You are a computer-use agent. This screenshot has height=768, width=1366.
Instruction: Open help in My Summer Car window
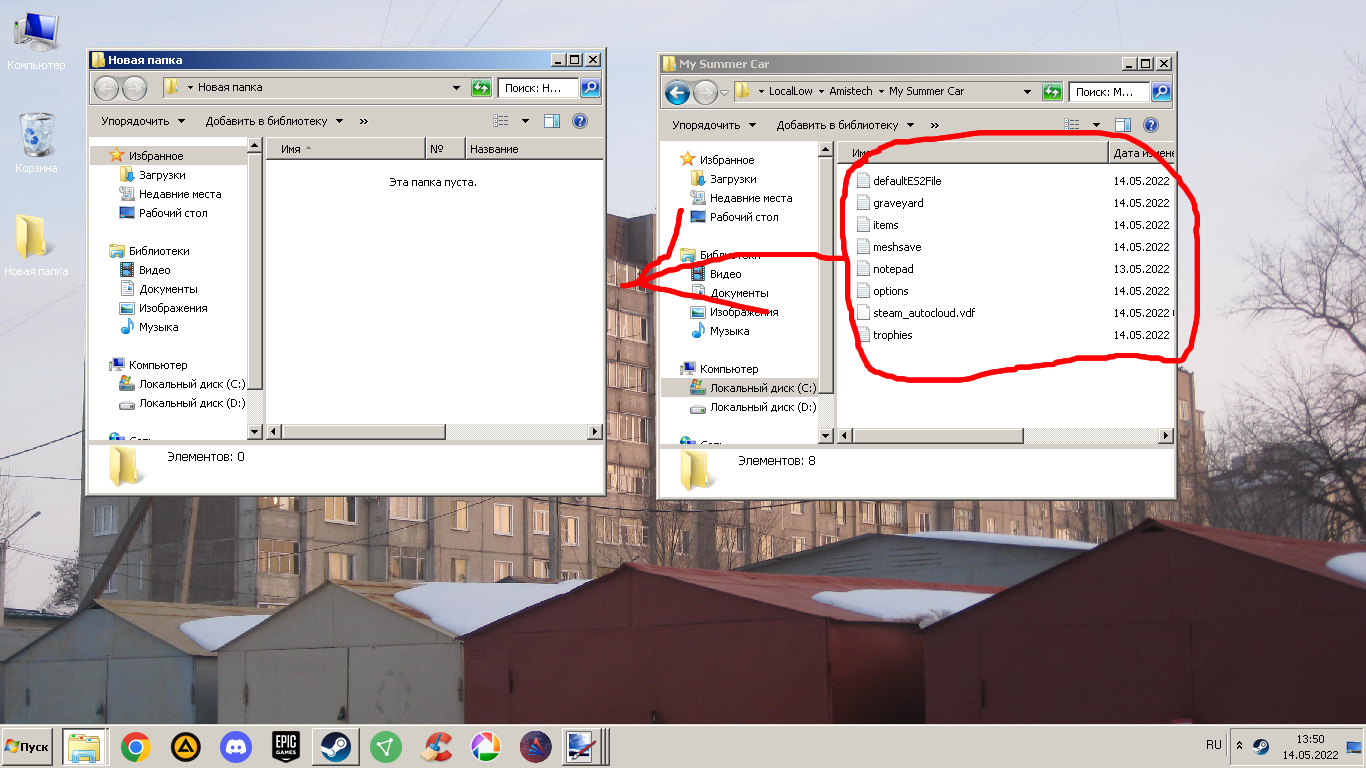tap(1150, 125)
